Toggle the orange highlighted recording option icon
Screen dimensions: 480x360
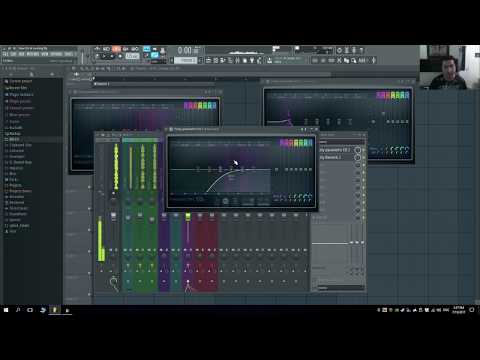tap(116, 49)
